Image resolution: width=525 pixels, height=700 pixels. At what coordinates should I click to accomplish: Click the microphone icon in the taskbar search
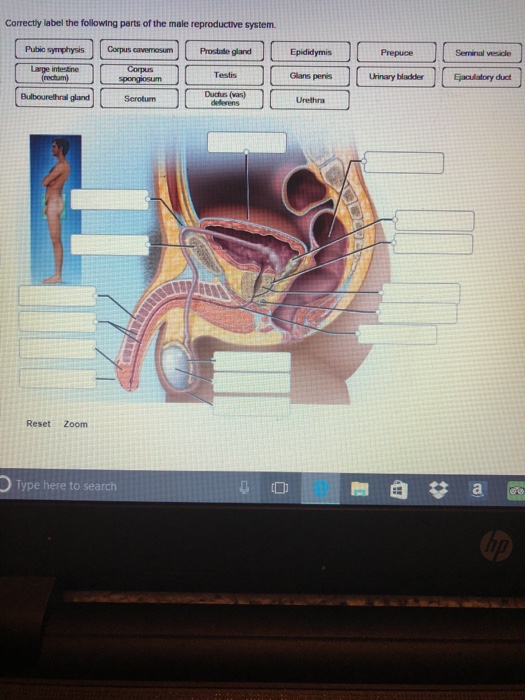[x=244, y=487]
